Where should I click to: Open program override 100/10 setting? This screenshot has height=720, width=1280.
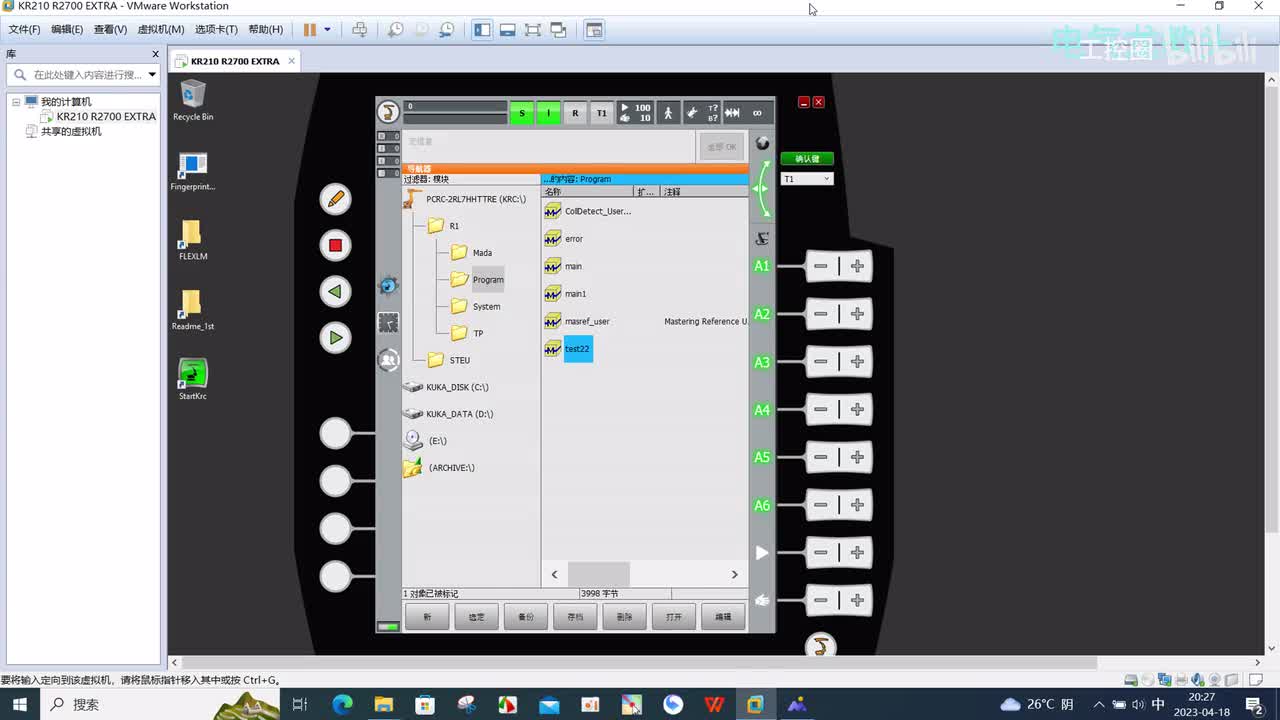tap(635, 113)
